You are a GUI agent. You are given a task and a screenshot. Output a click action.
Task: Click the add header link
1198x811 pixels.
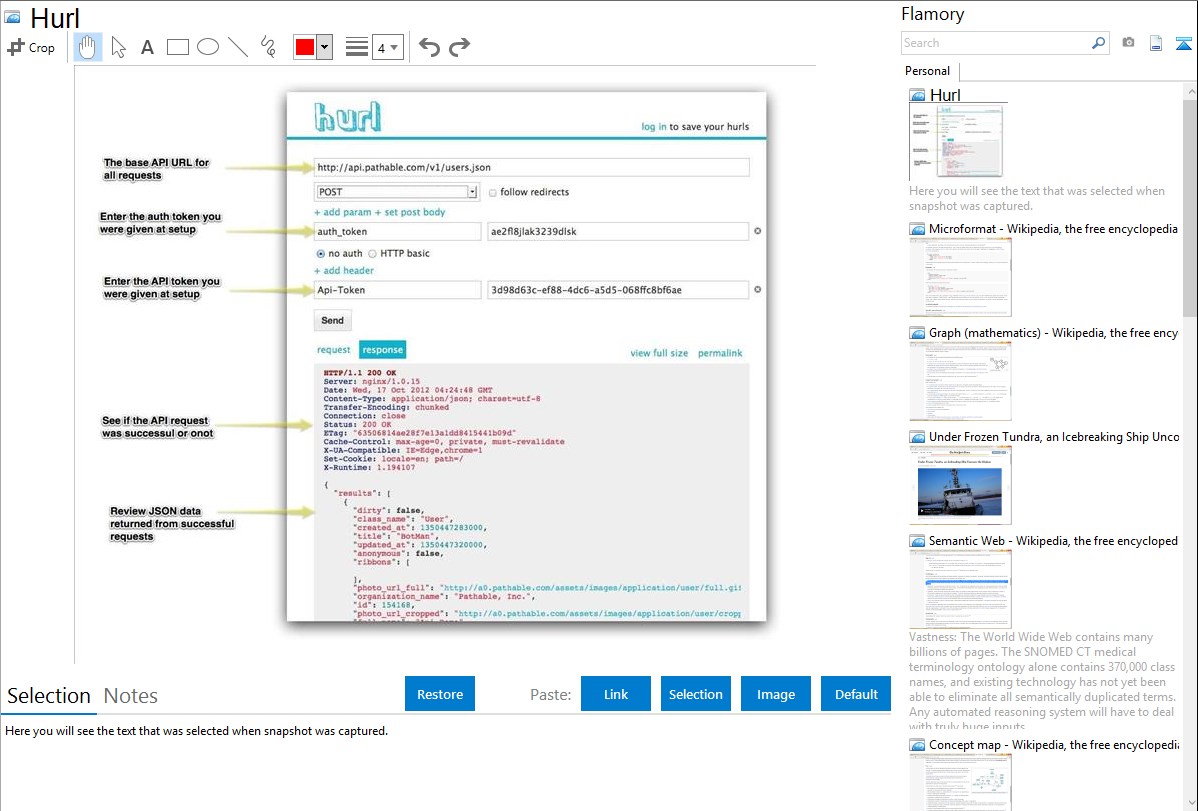pos(344,271)
